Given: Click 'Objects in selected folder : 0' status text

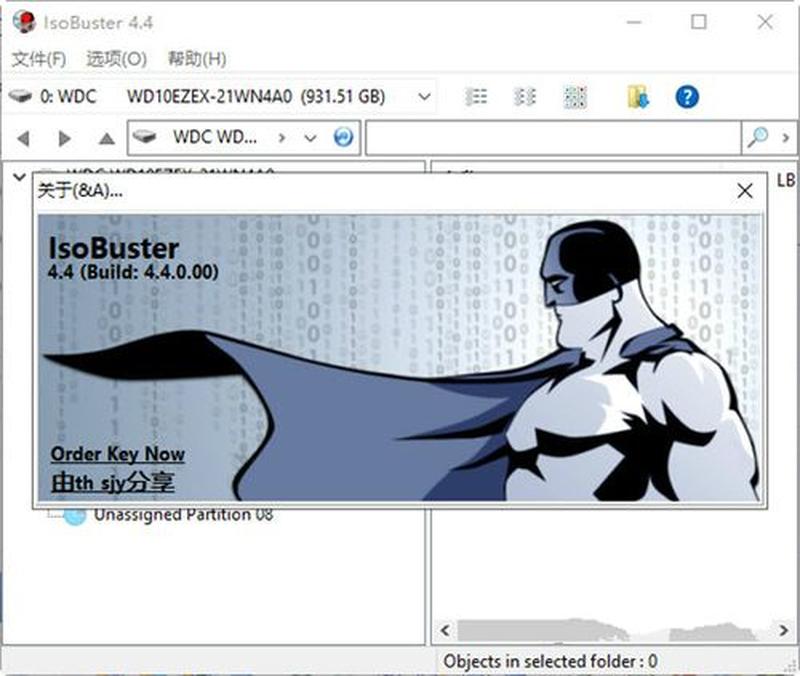Looking at the screenshot, I should [550, 661].
